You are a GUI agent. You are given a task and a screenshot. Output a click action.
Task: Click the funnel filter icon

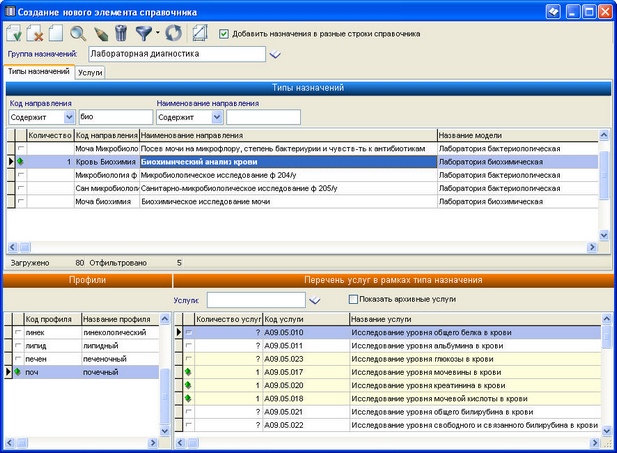click(144, 33)
